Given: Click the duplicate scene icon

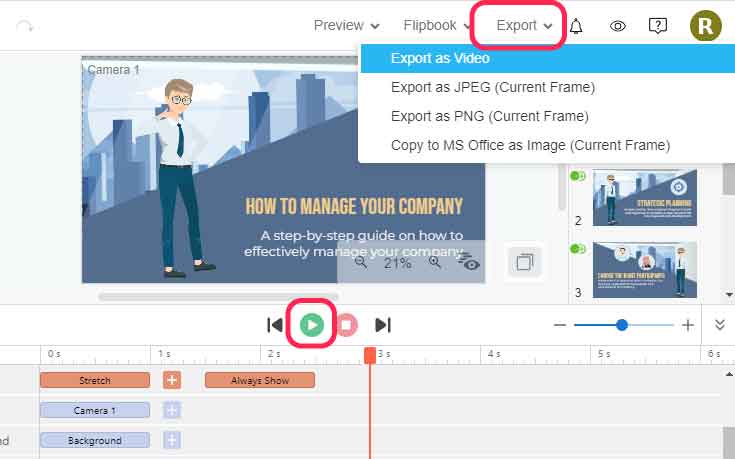Looking at the screenshot, I should point(524,263).
